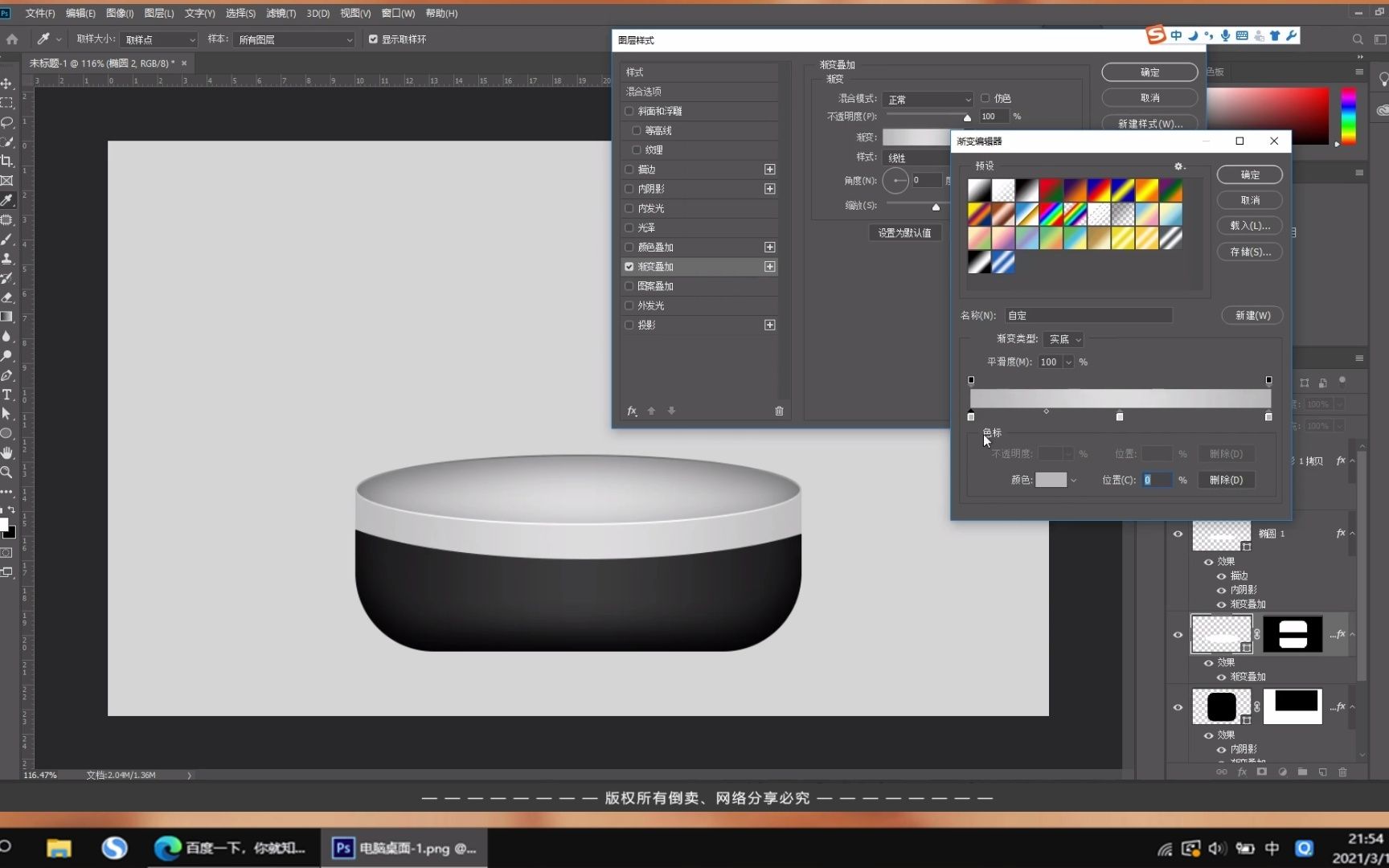The width and height of the screenshot is (1389, 868).
Task: Click 取消 in the Gradient Editor
Action: pos(1250,200)
